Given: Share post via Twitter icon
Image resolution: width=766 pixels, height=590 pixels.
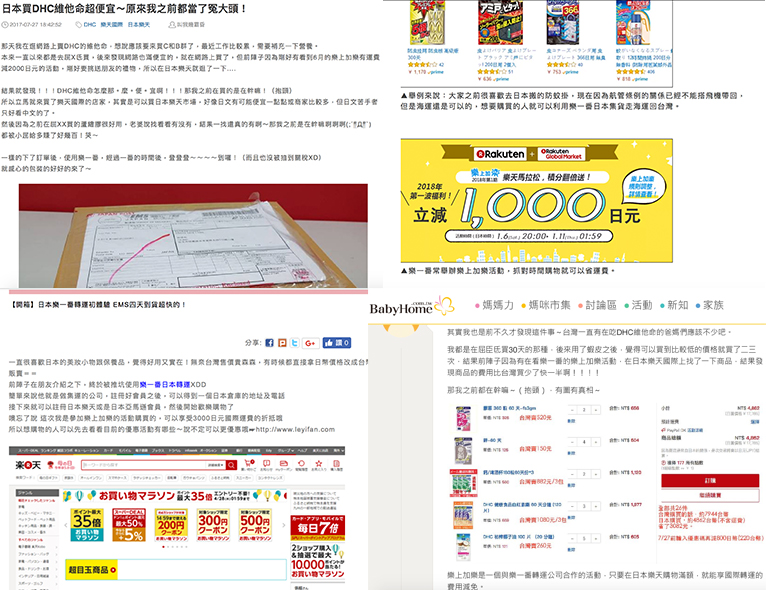Looking at the screenshot, I should click(x=295, y=343).
